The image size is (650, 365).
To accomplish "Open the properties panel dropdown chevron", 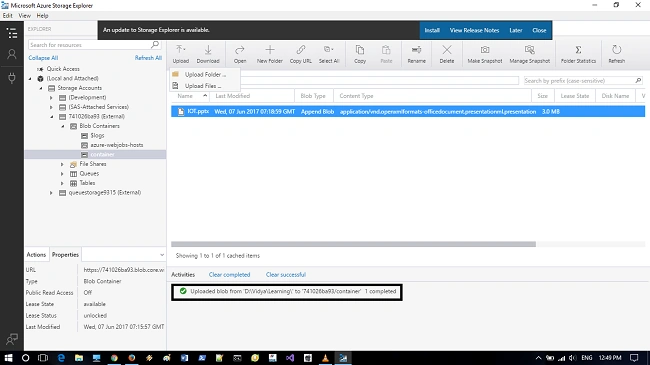I will point(162,255).
